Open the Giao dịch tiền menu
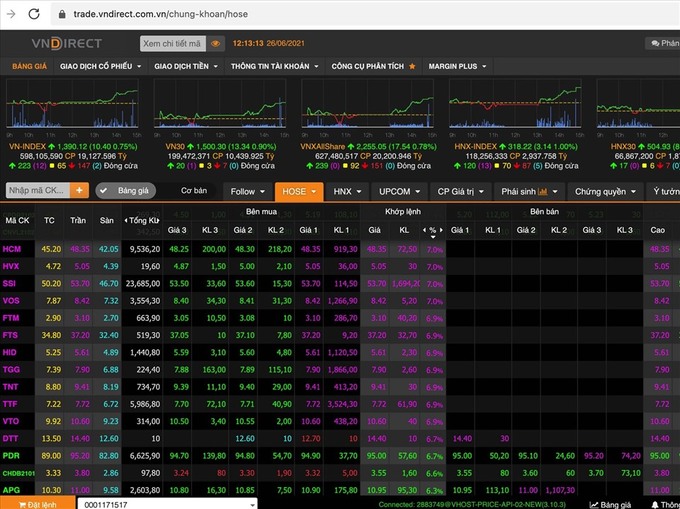Screen dimensions: 680x509 point(186,66)
